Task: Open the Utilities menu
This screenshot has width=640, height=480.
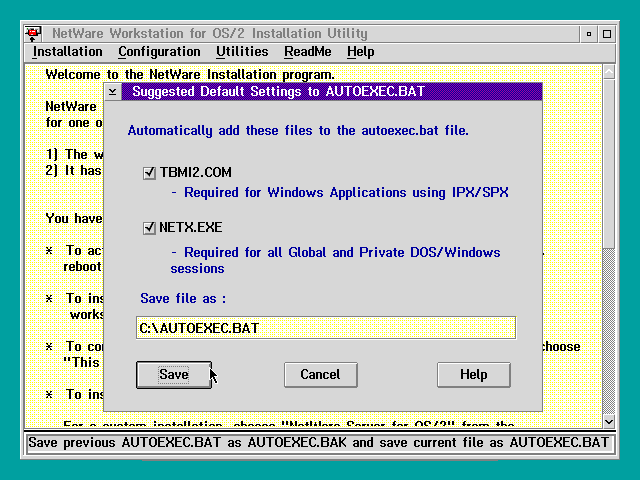Action: tap(242, 52)
